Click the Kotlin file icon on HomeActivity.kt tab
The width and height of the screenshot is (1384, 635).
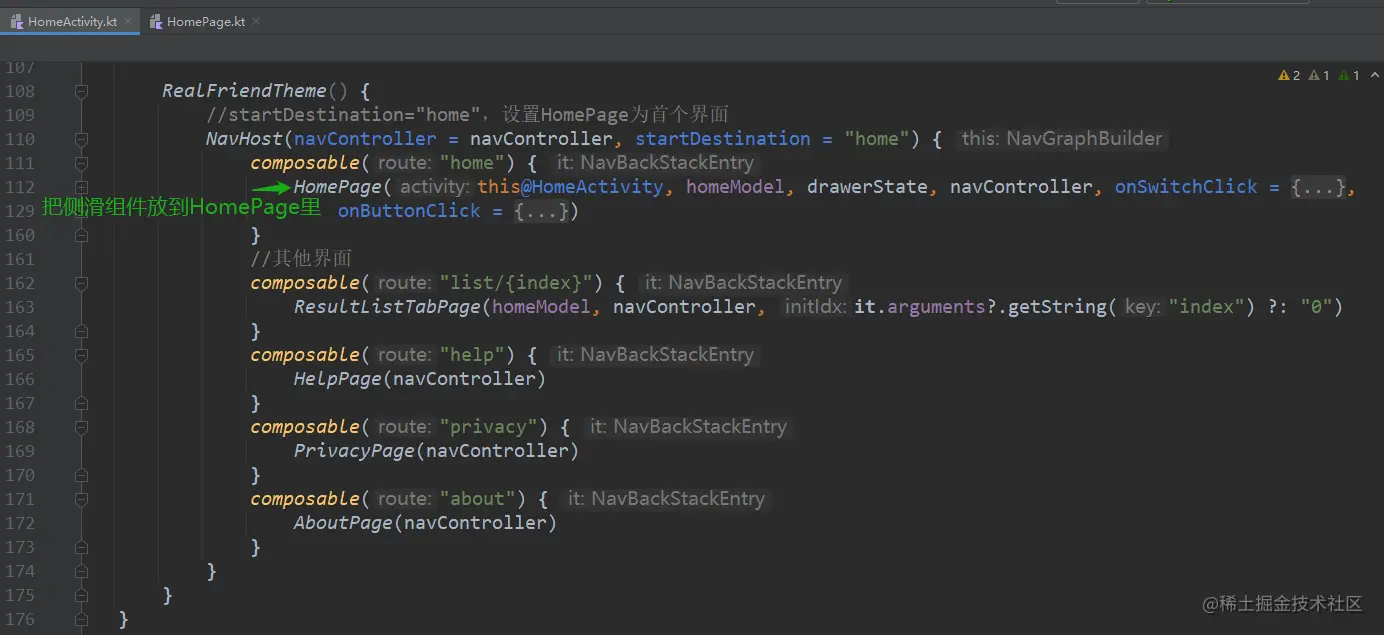pos(17,21)
